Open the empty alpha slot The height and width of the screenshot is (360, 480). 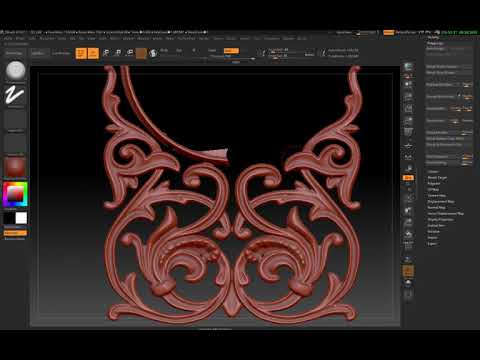(x=15, y=120)
